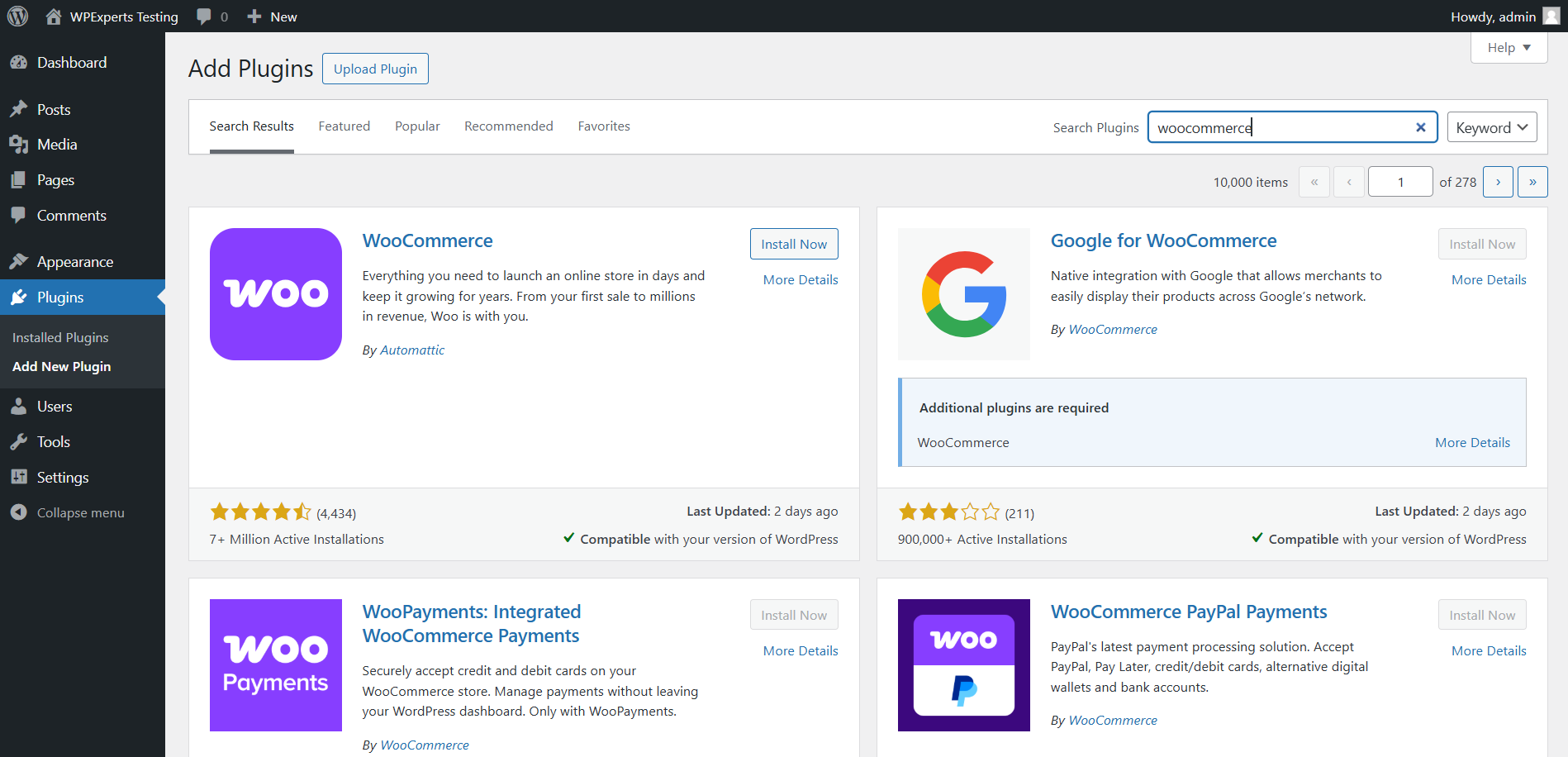
Task: Switch to the Featured tab
Action: click(x=344, y=126)
